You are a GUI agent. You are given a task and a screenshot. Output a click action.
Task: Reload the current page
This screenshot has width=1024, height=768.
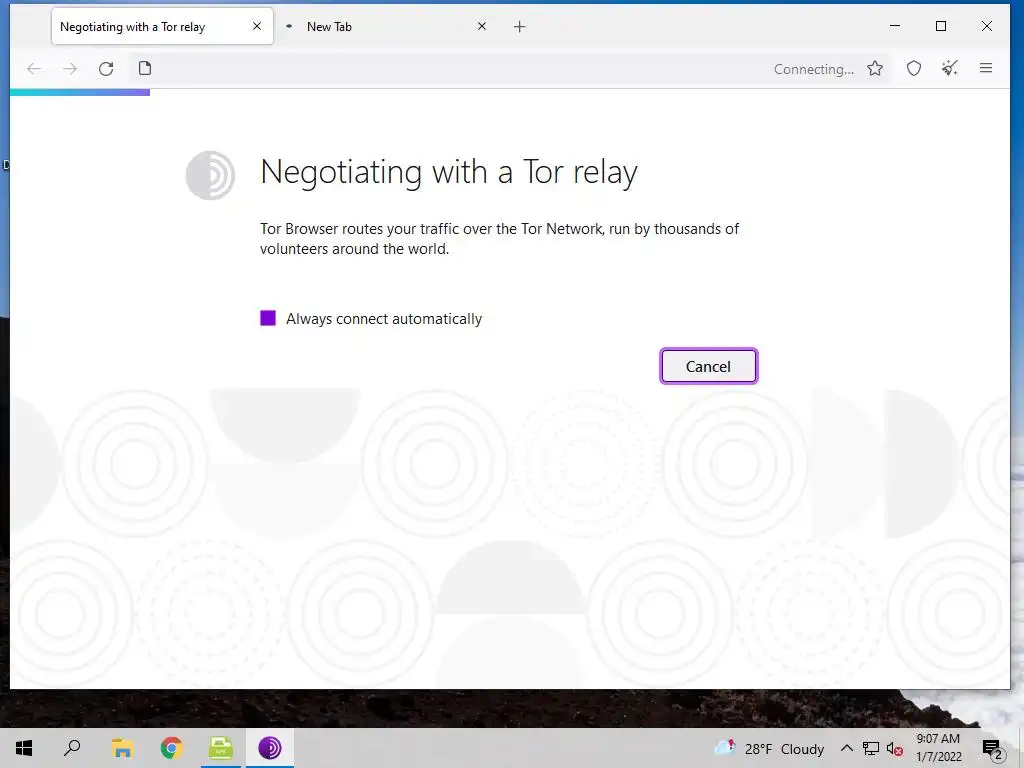[x=106, y=69]
